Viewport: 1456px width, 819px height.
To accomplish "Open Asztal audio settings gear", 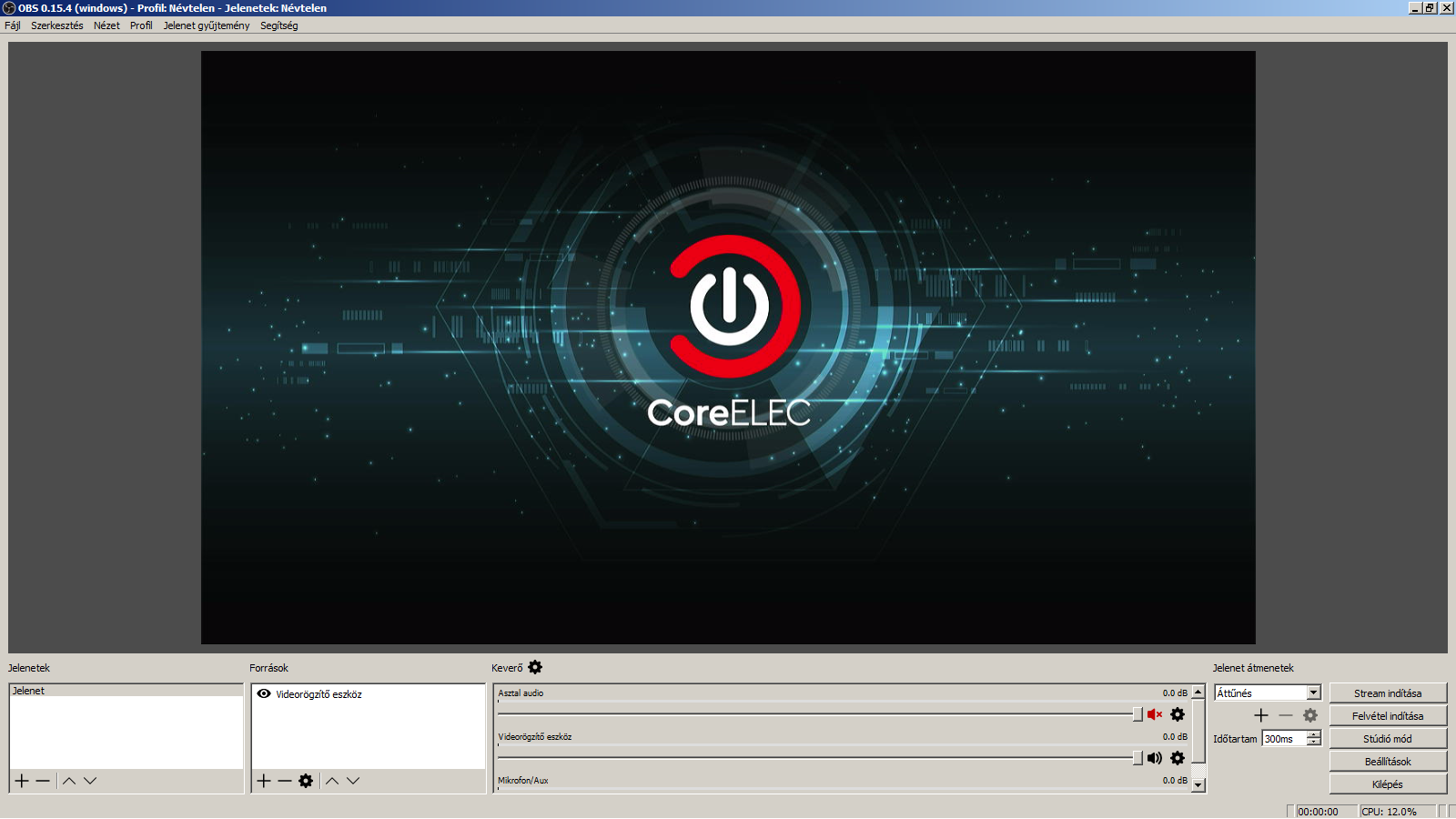I will pos(1178,714).
